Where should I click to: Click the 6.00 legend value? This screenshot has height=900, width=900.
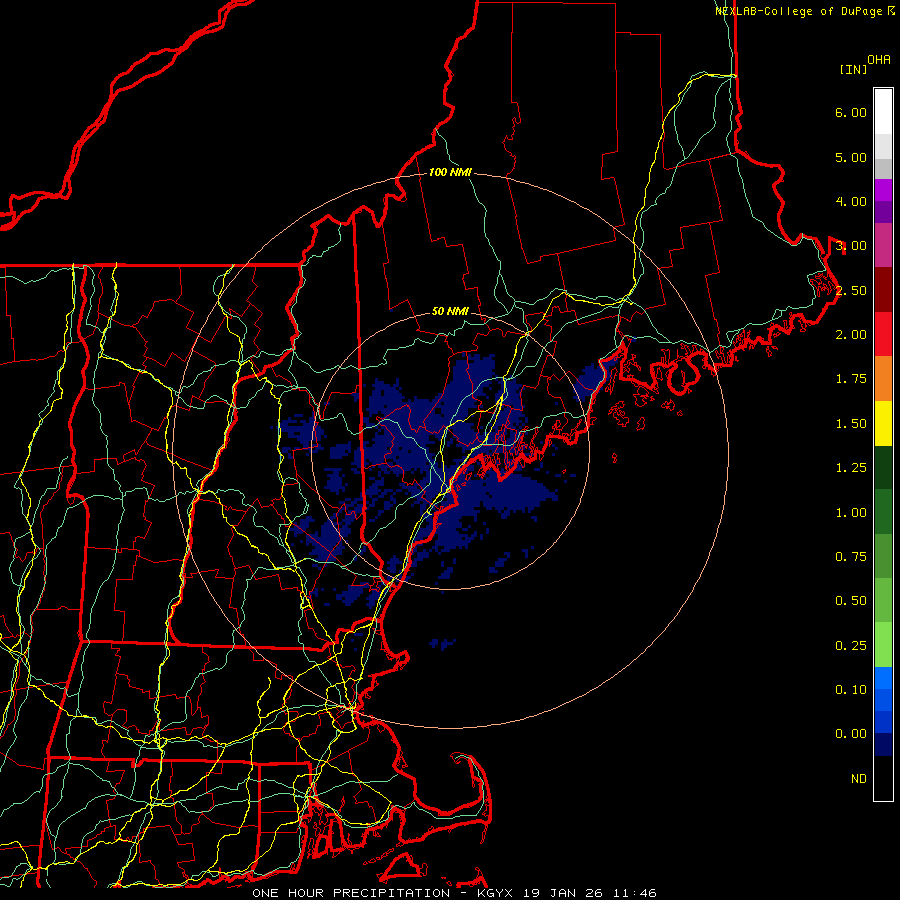pos(851,112)
